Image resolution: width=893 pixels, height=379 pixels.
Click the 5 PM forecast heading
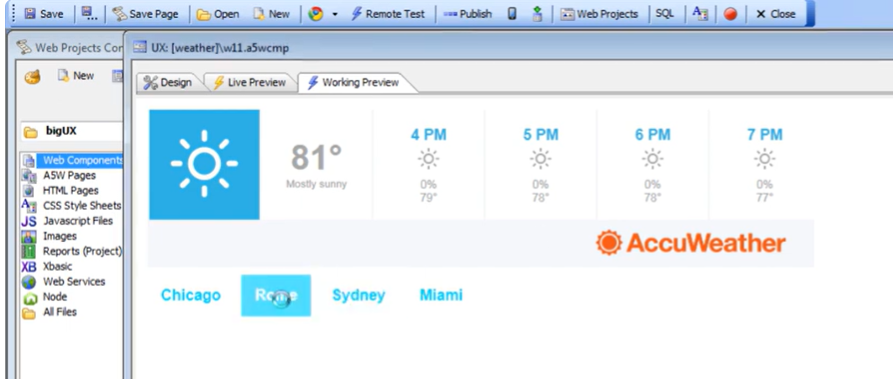pyautogui.click(x=540, y=135)
